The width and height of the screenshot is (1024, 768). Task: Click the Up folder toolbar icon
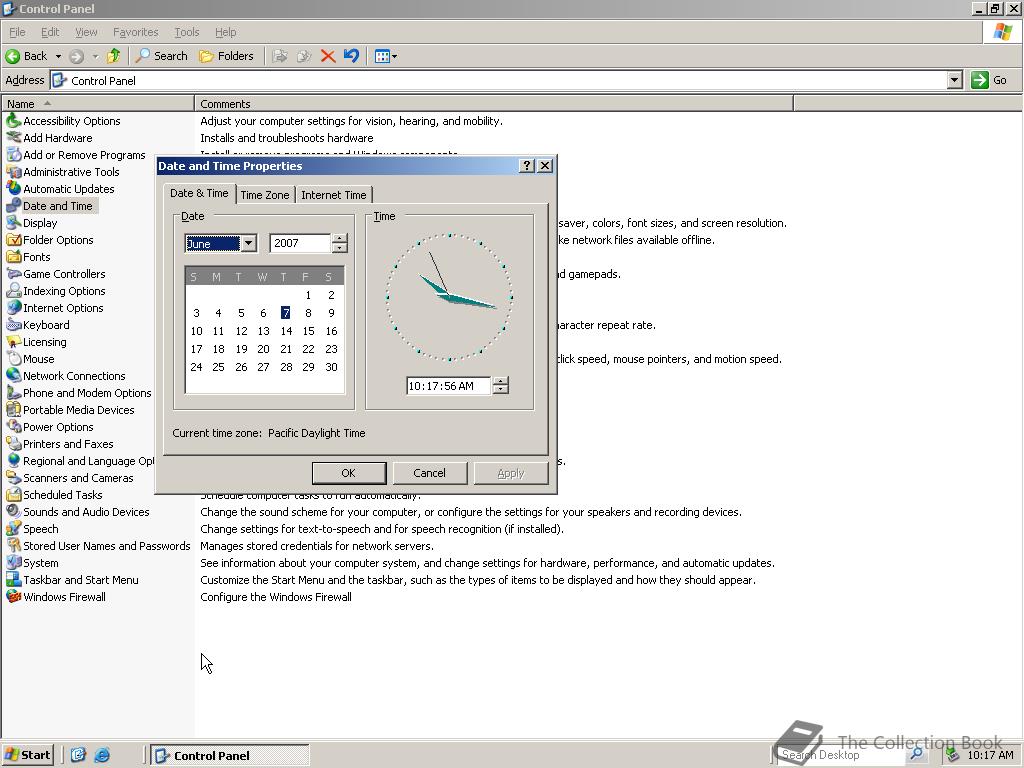click(x=114, y=56)
